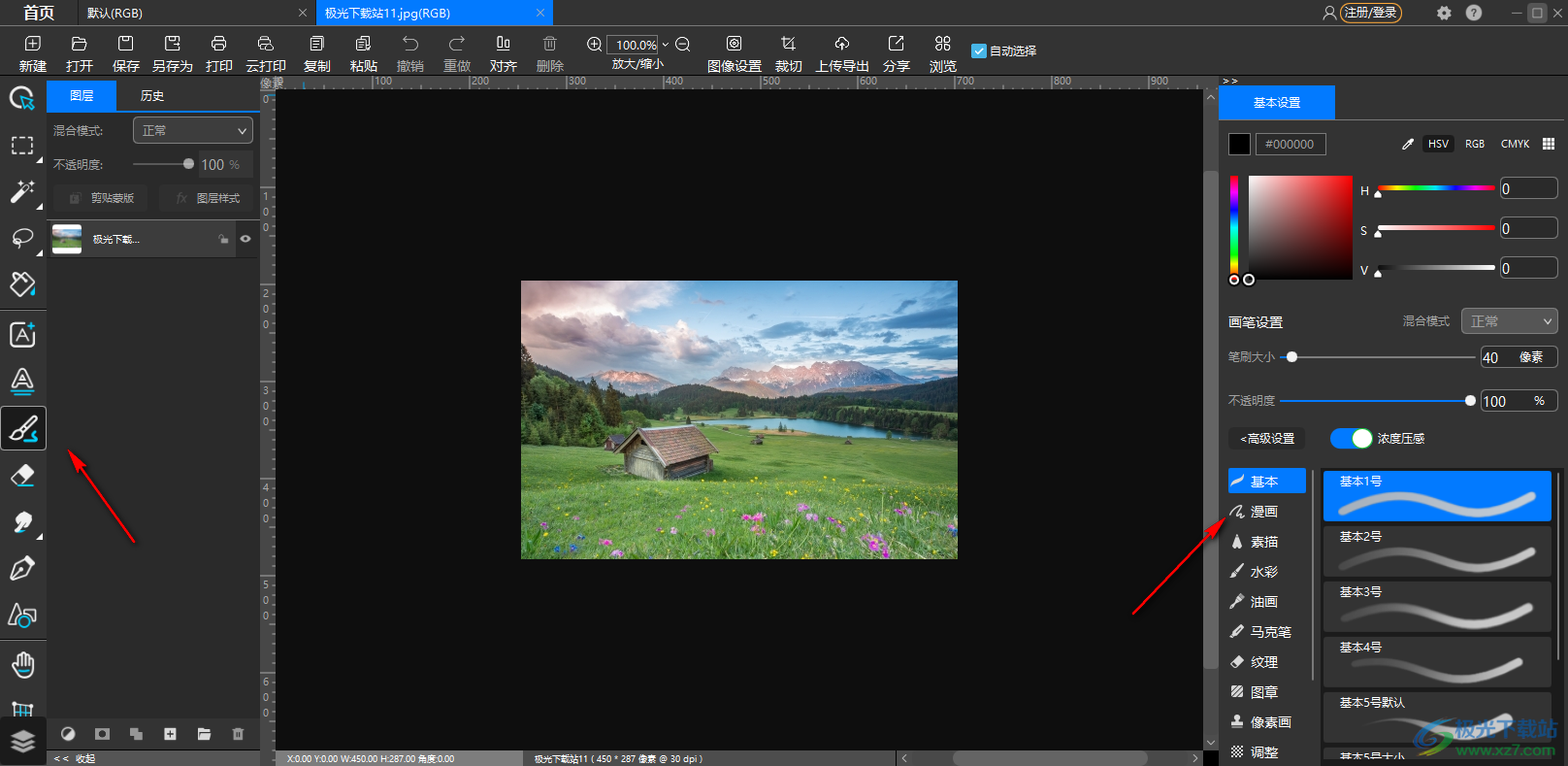1568x766 pixels.
Task: Select the hand pan tool
Action: pos(22,665)
